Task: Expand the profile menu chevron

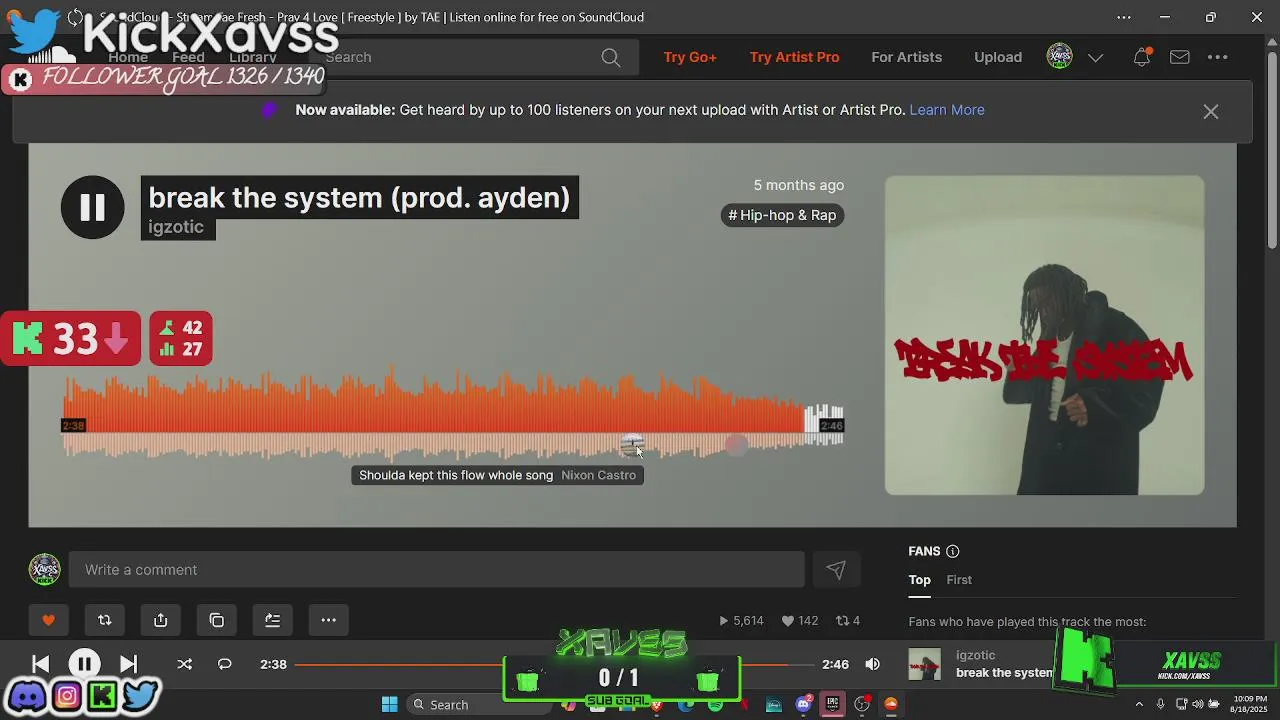Action: click(1096, 58)
